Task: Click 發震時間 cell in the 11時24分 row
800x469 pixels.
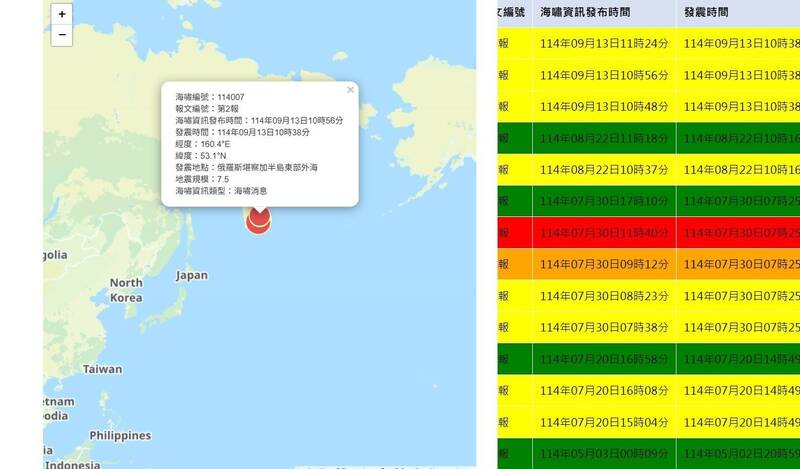Action: point(738,43)
